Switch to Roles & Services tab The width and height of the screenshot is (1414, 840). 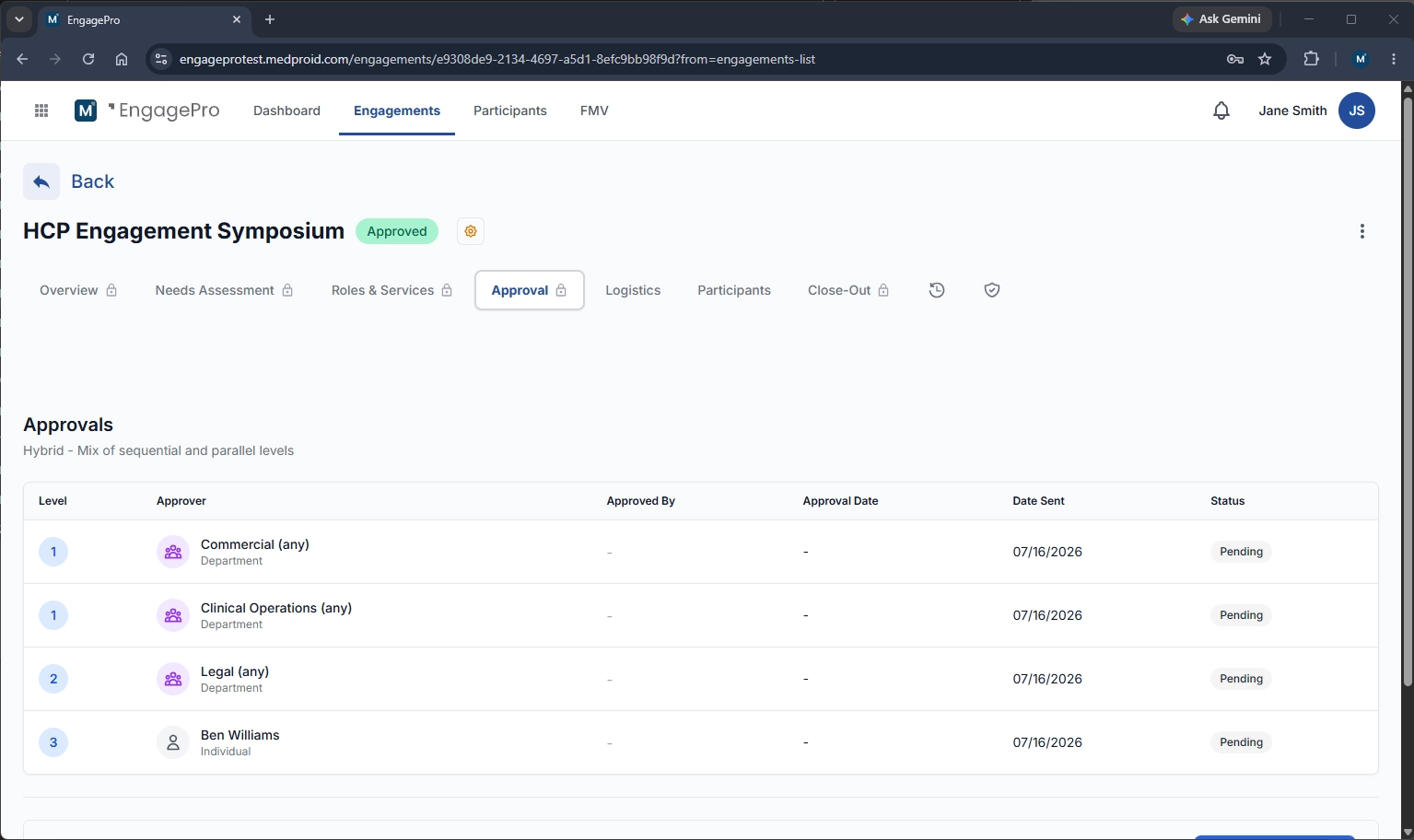391,290
